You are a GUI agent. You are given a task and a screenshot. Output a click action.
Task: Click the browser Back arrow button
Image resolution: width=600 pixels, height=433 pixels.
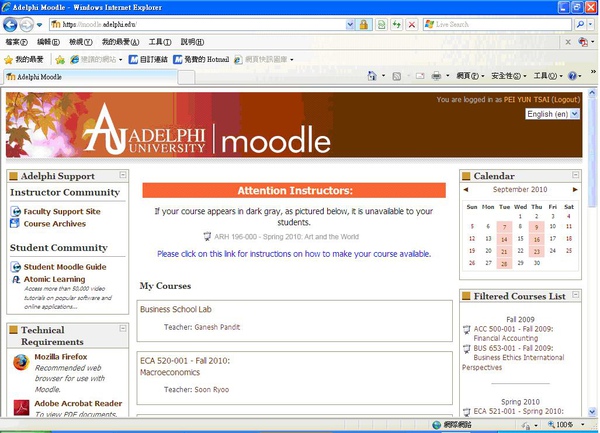10,25
